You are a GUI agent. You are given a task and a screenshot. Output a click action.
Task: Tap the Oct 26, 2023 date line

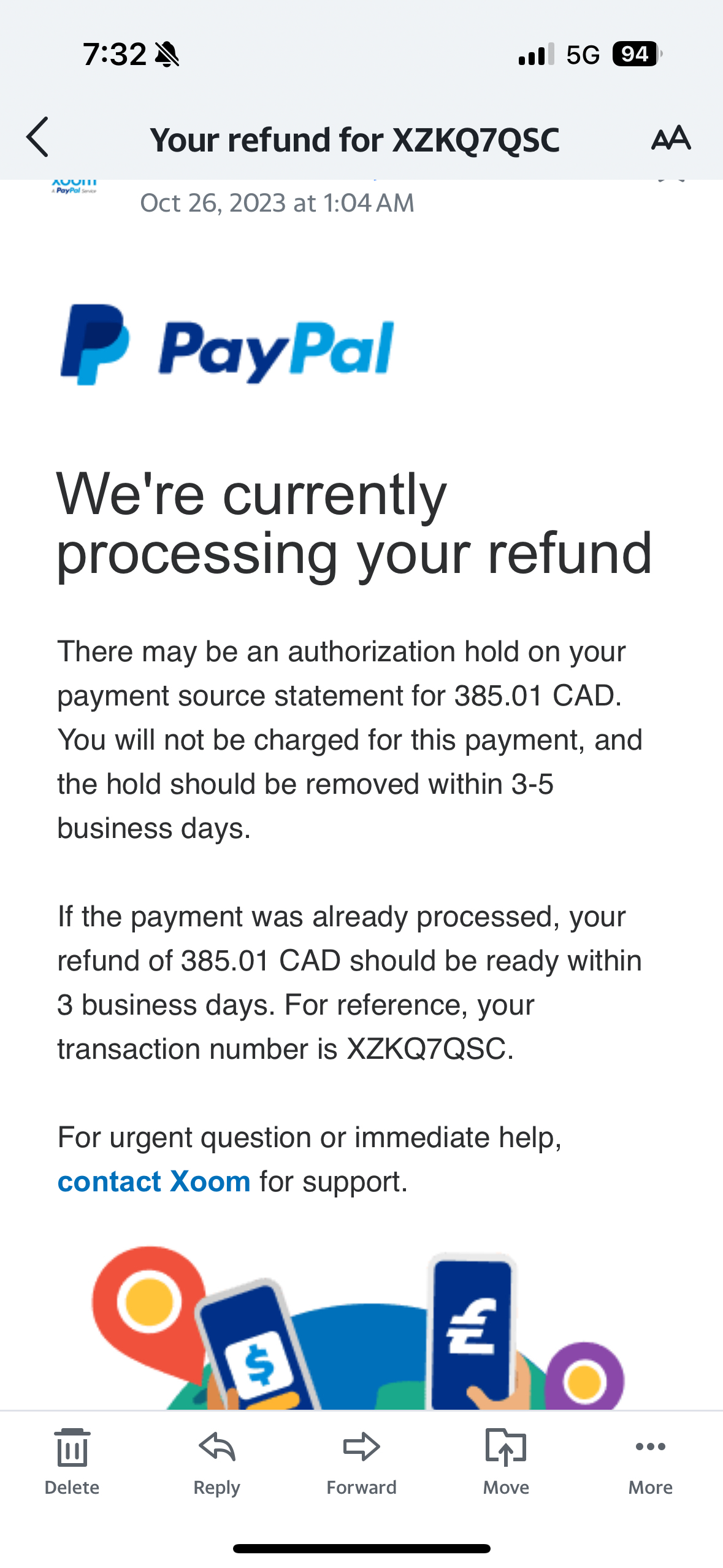pyautogui.click(x=277, y=203)
